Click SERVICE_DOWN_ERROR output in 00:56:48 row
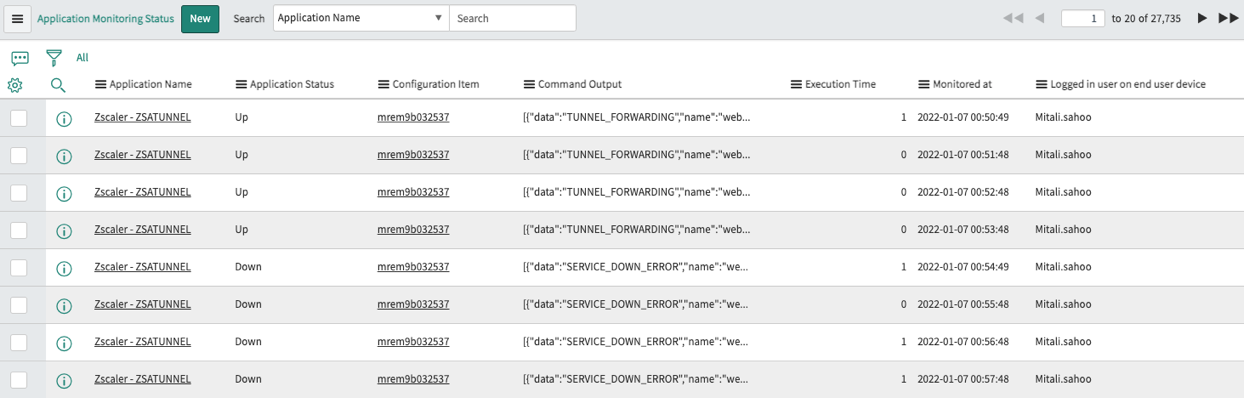The image size is (1244, 398). click(x=636, y=342)
